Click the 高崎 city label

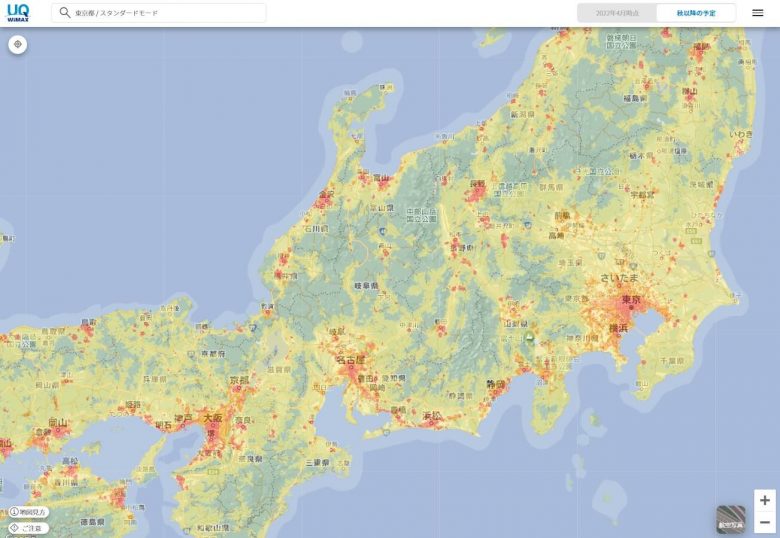tap(556, 236)
